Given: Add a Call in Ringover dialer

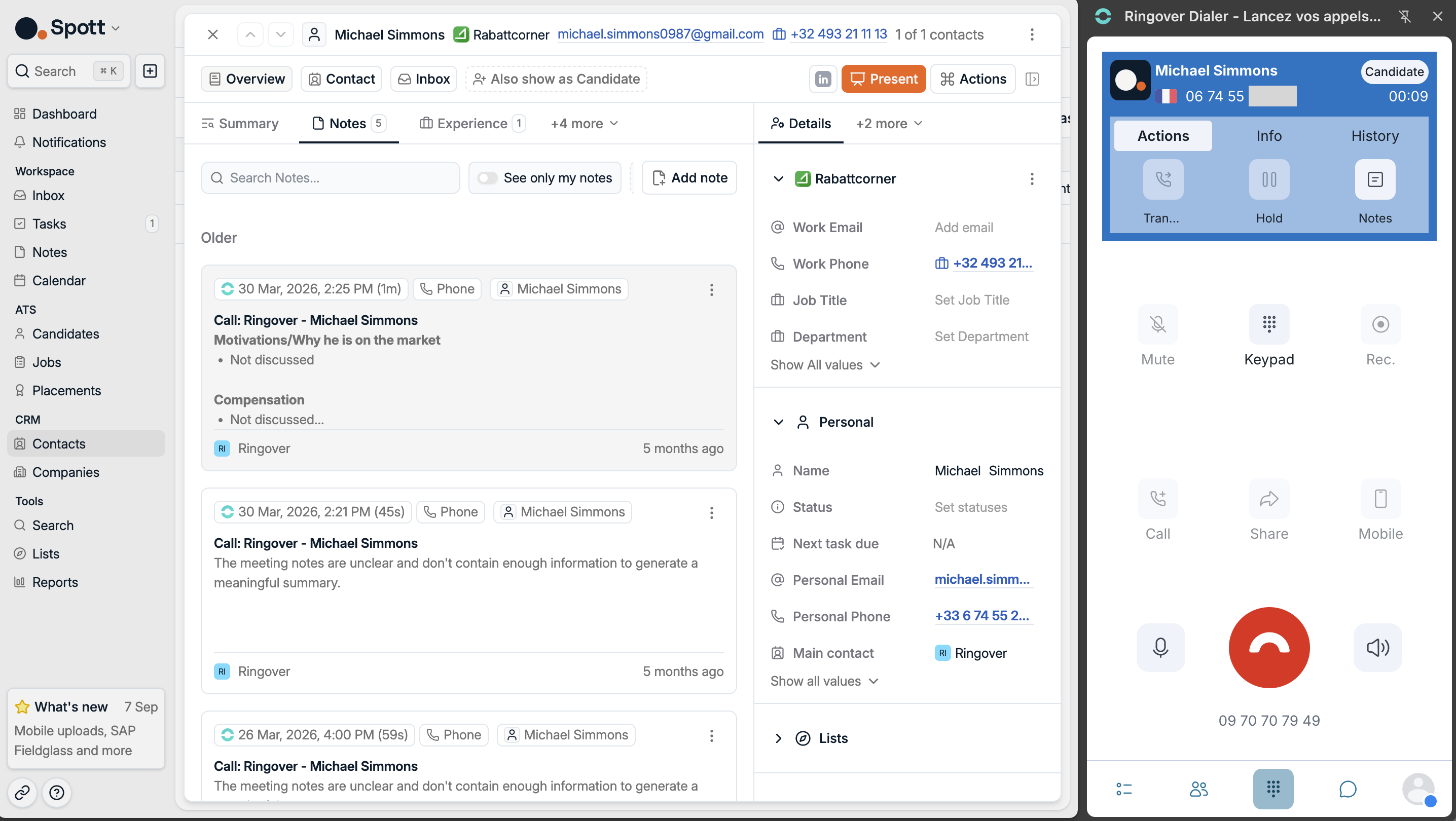Looking at the screenshot, I should click(1157, 499).
